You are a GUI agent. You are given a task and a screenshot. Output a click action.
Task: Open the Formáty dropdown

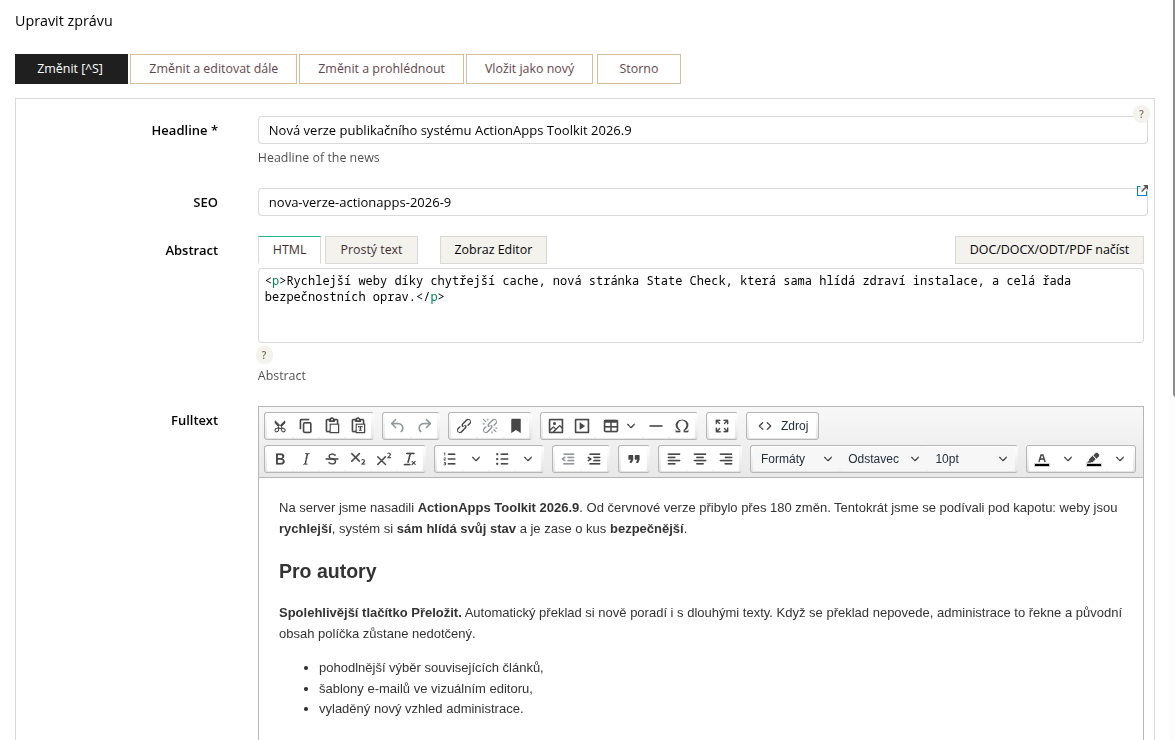(x=796, y=459)
